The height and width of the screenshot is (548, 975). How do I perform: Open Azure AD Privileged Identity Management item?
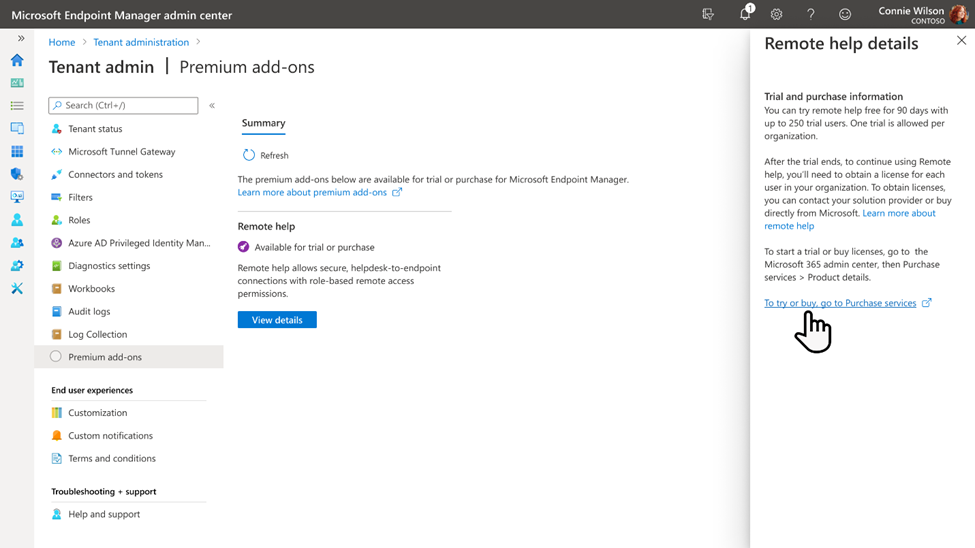(139, 243)
